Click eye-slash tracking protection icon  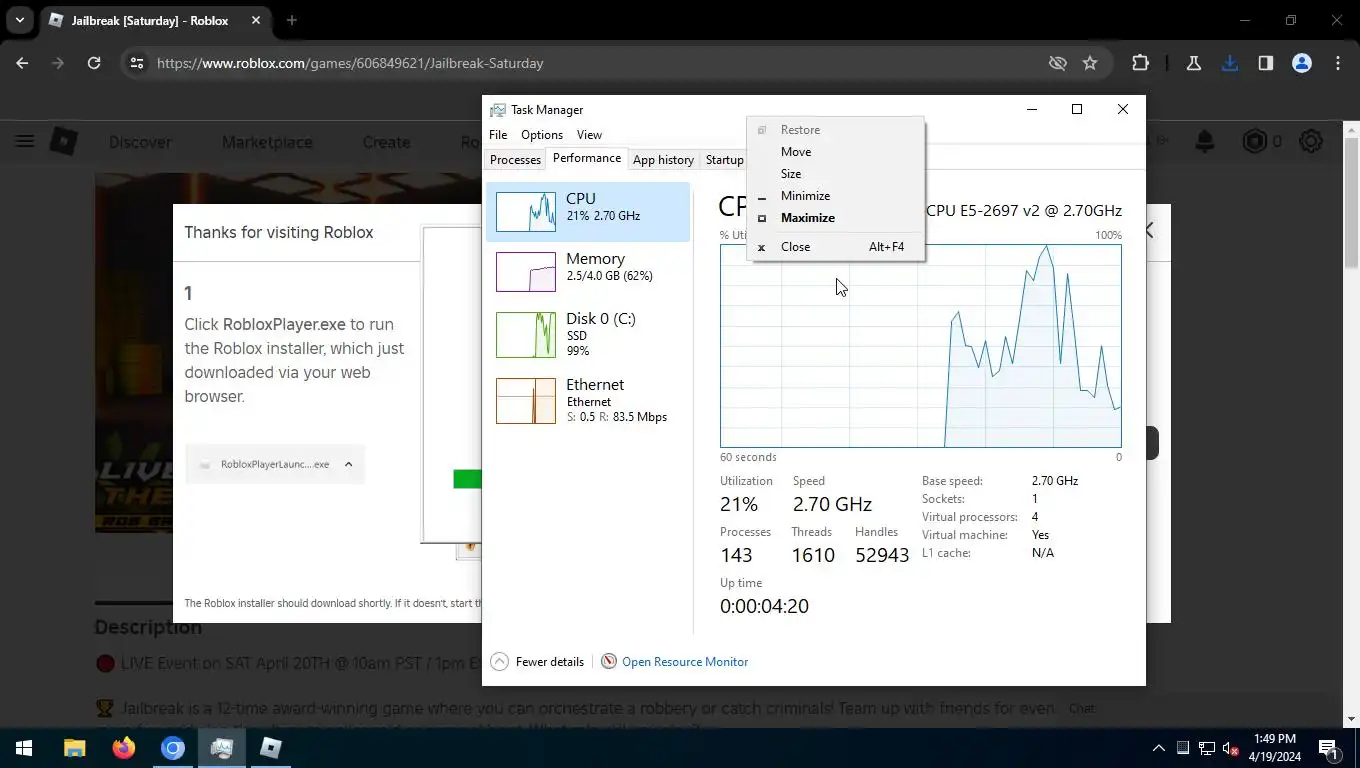pyautogui.click(x=1057, y=63)
